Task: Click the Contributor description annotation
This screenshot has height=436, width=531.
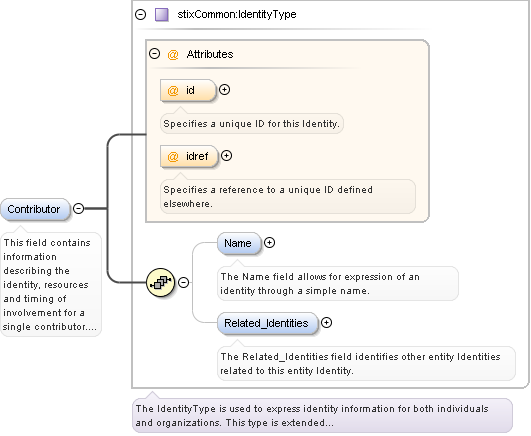Action: click(51, 285)
